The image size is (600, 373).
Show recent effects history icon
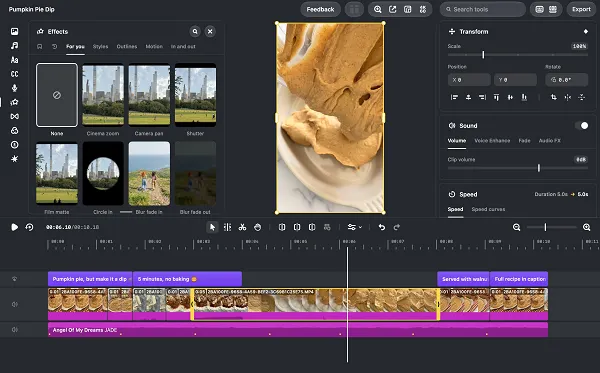tap(54, 46)
